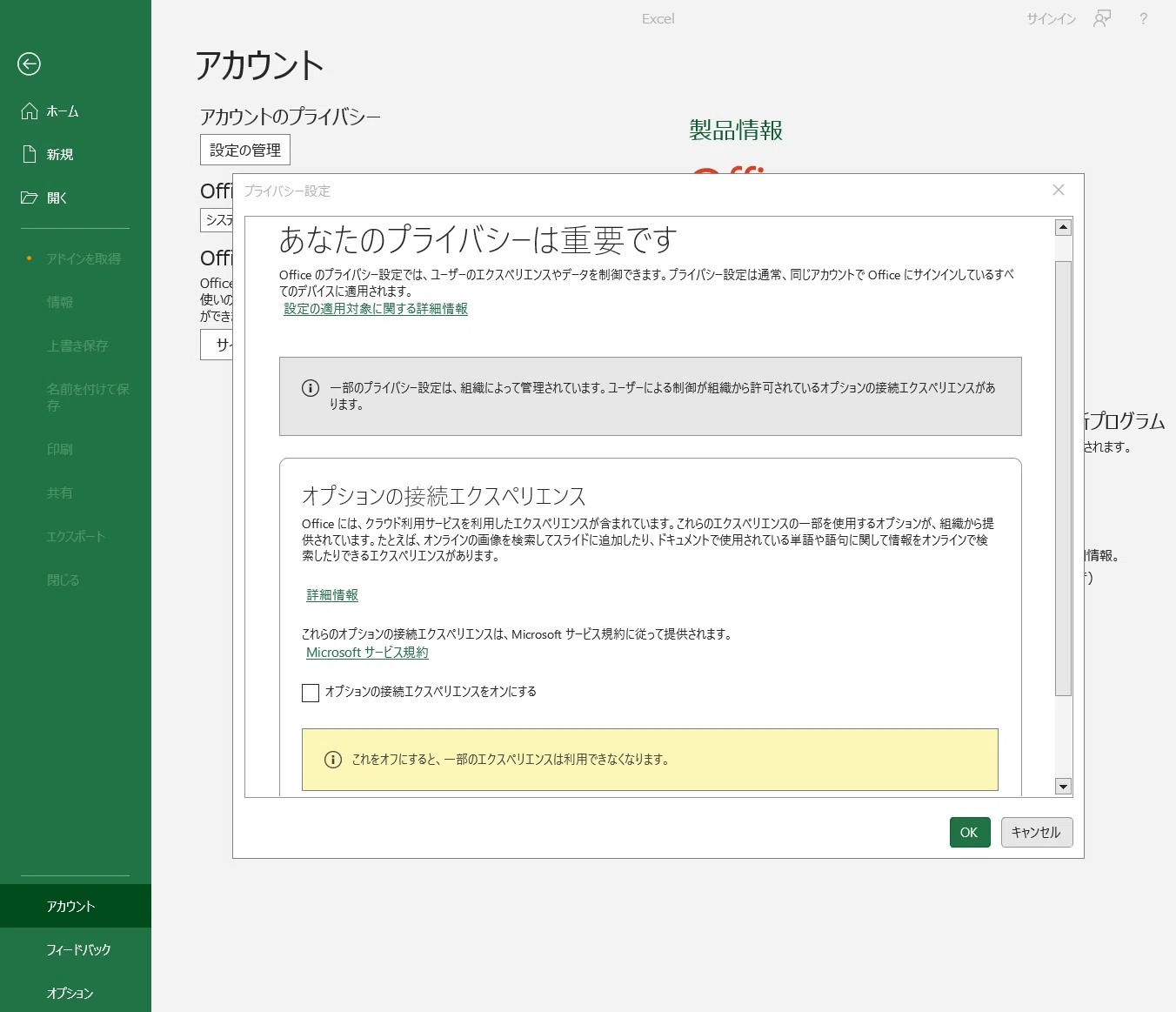Enable オプションの接続エクスペリエンスをオンにする checkbox
Screen dimensions: 1176x1012
click(x=311, y=693)
